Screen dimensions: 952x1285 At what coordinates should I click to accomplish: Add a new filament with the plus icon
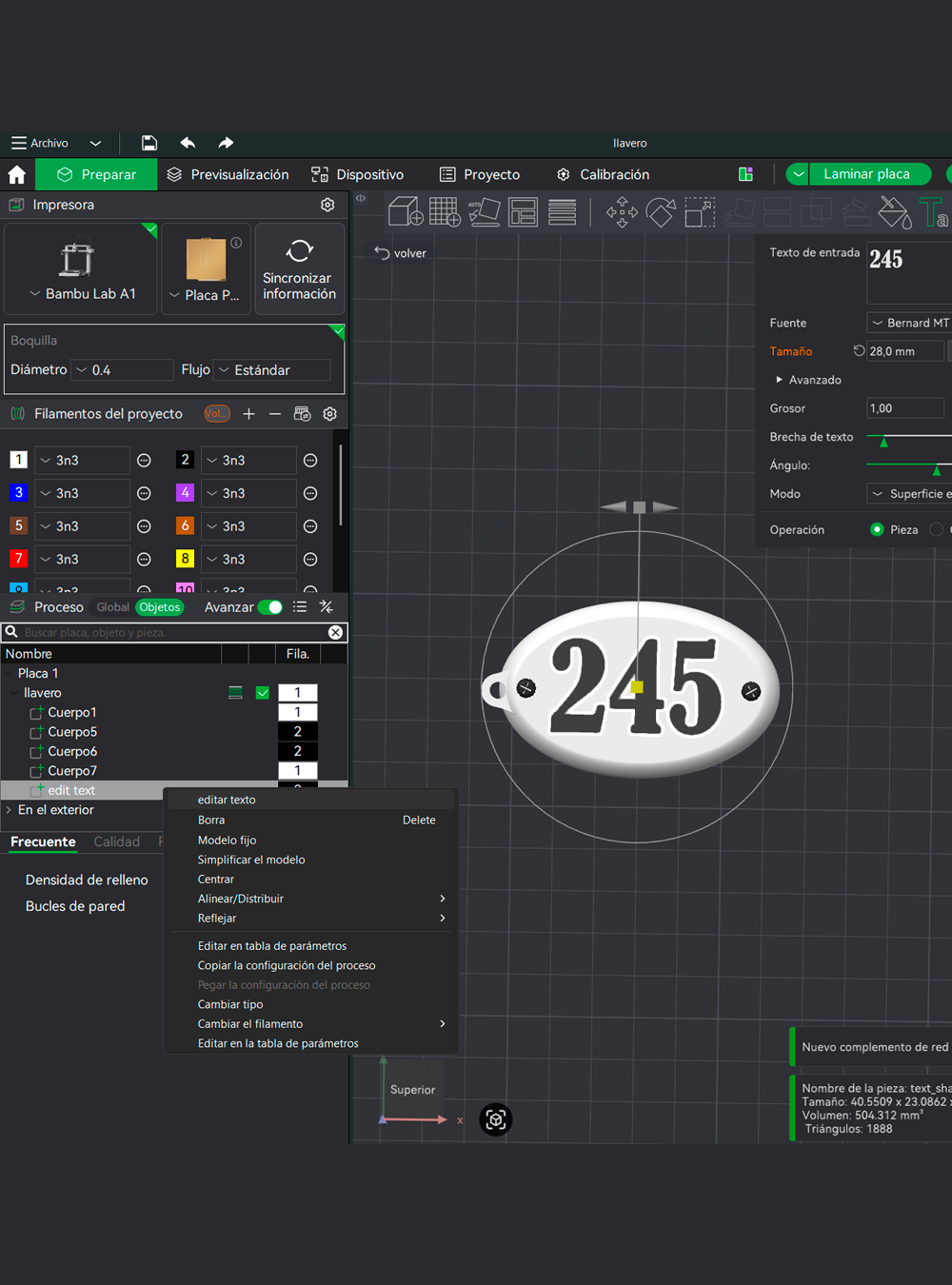(x=248, y=414)
